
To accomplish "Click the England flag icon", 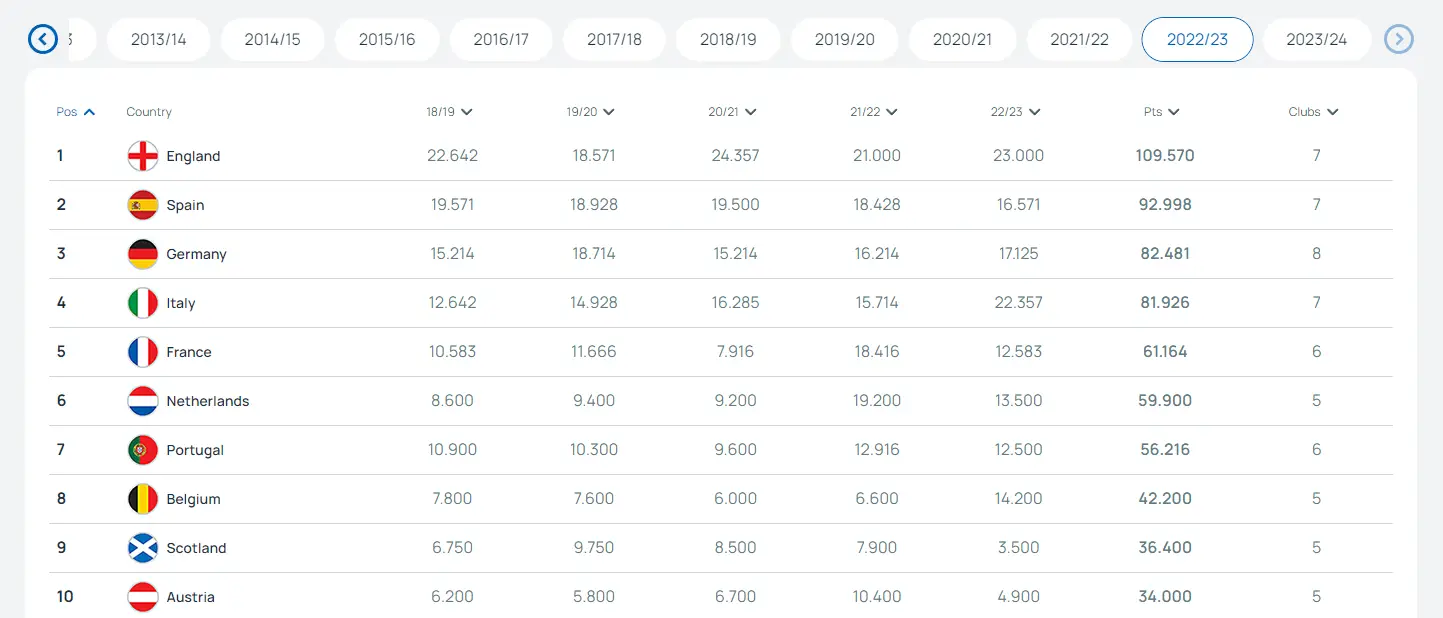I will (x=143, y=156).
